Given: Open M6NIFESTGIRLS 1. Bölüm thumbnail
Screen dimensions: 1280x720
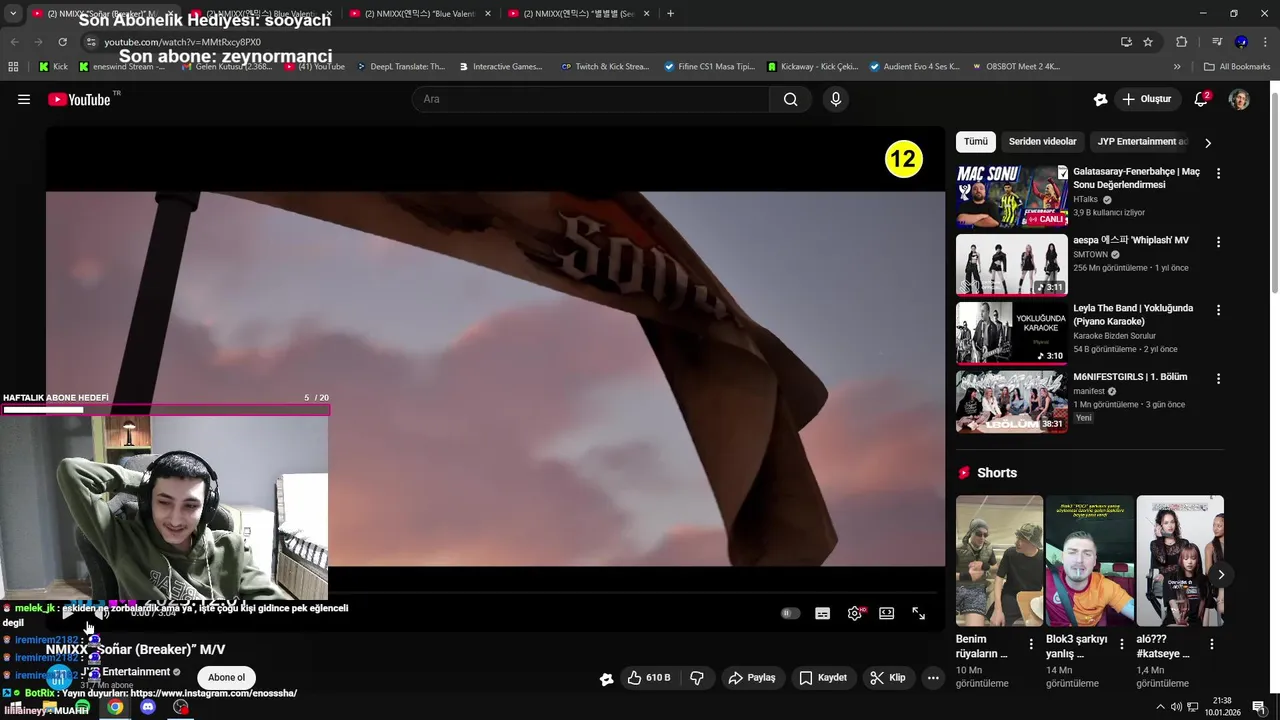Looking at the screenshot, I should click(x=1011, y=401).
